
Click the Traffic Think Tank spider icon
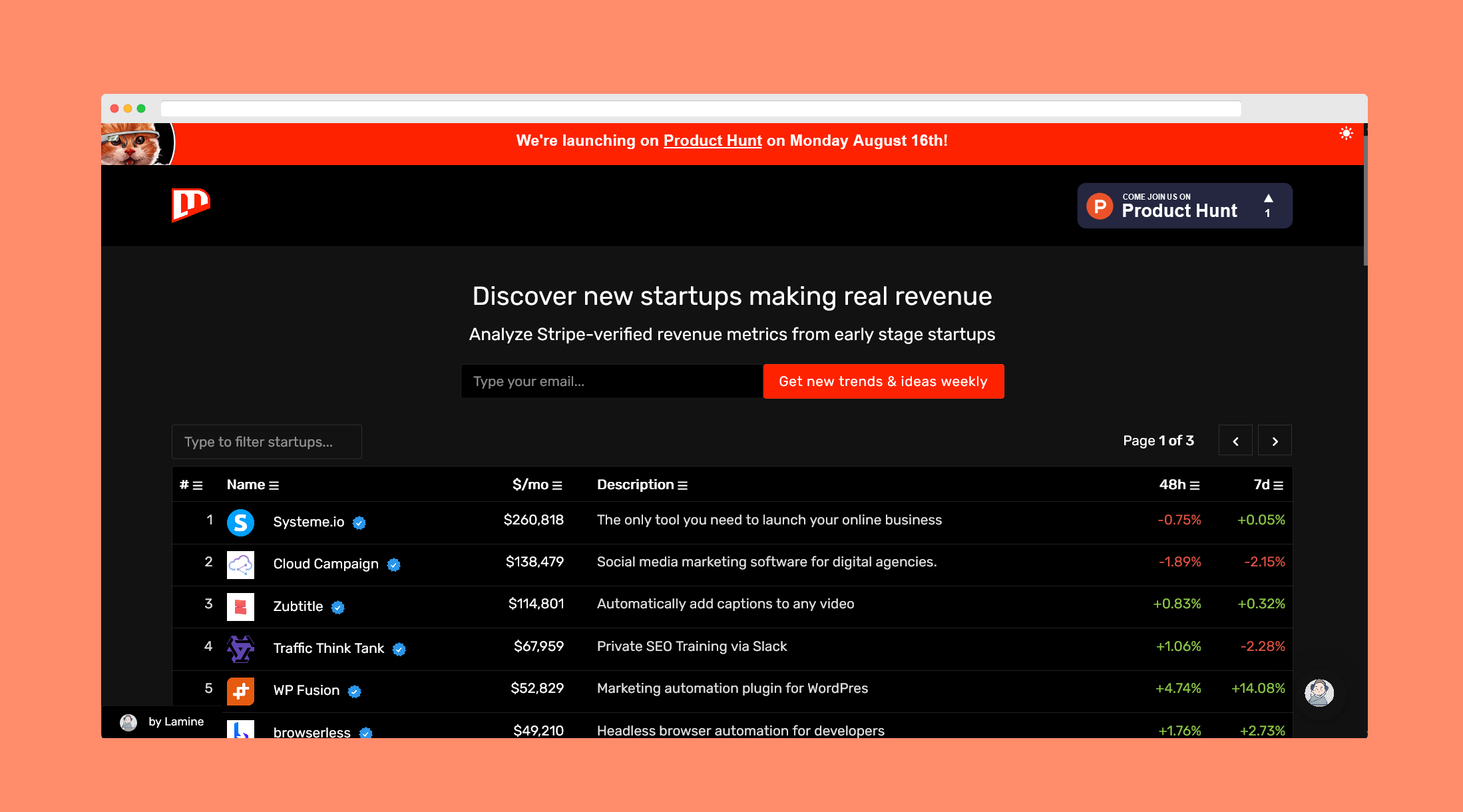241,648
